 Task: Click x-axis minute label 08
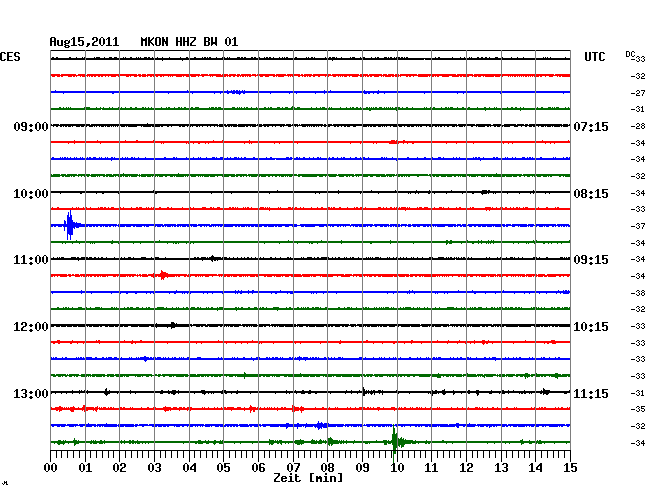point(327,467)
